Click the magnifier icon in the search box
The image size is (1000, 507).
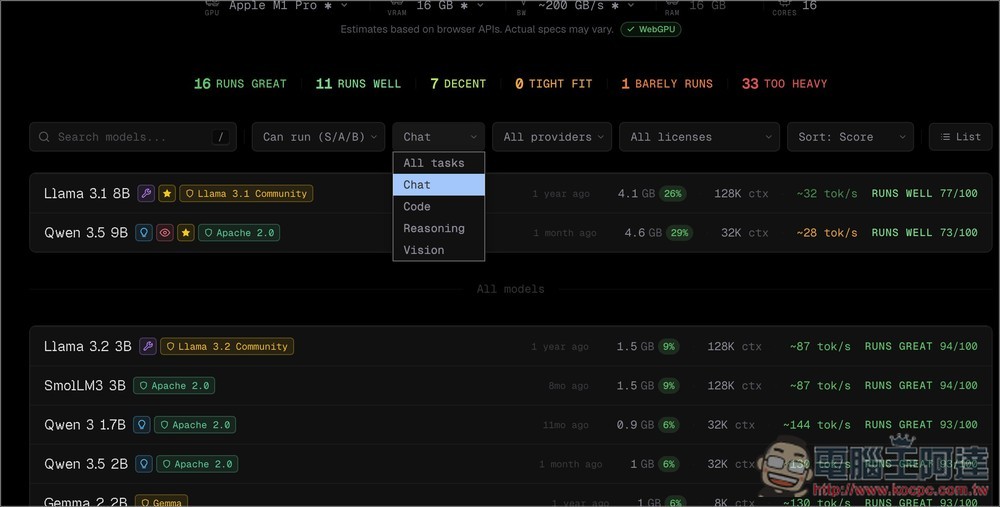[44, 136]
